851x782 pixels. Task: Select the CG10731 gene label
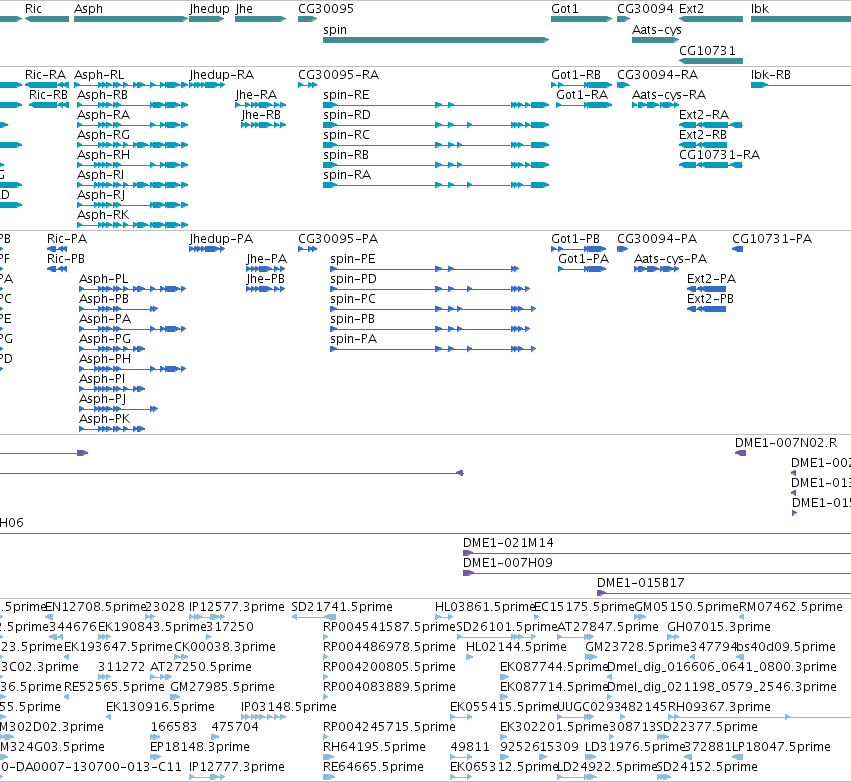point(707,50)
